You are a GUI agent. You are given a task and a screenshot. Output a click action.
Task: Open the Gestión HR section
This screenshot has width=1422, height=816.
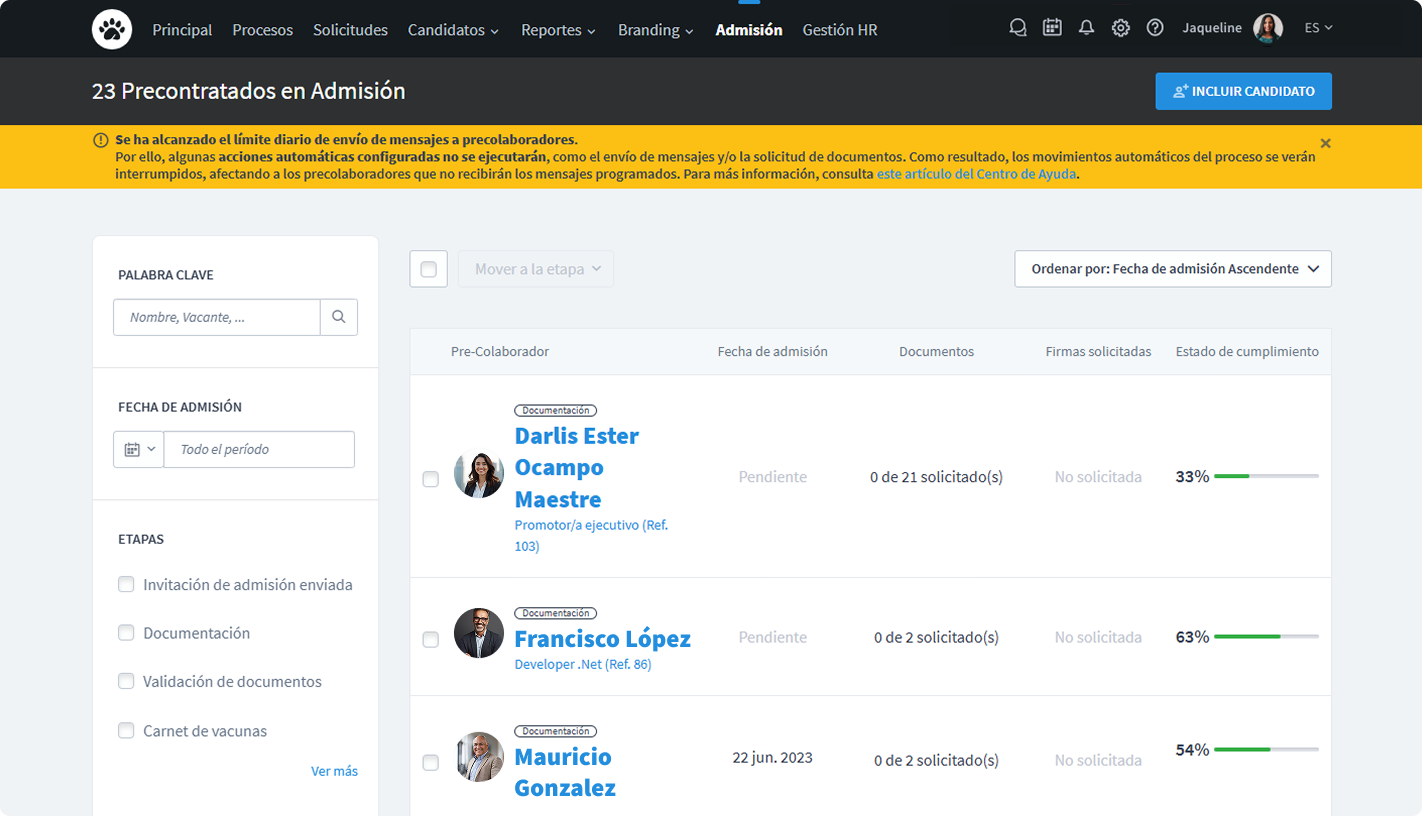[839, 30]
